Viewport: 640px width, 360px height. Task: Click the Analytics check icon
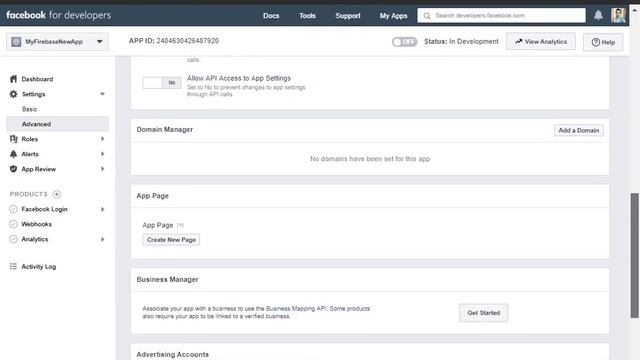[x=13, y=239]
